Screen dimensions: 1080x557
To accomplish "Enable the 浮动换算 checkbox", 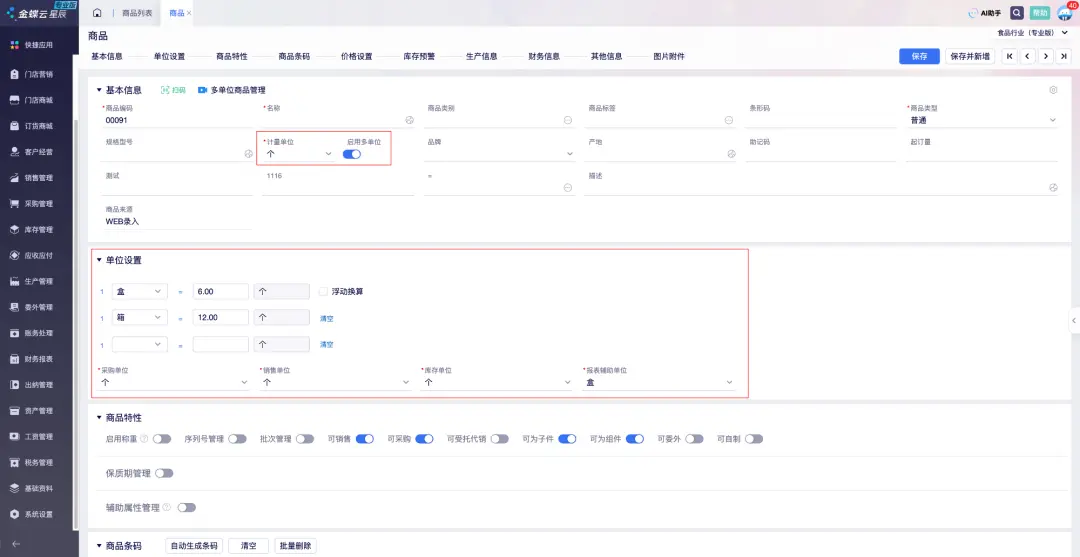I will 323,292.
